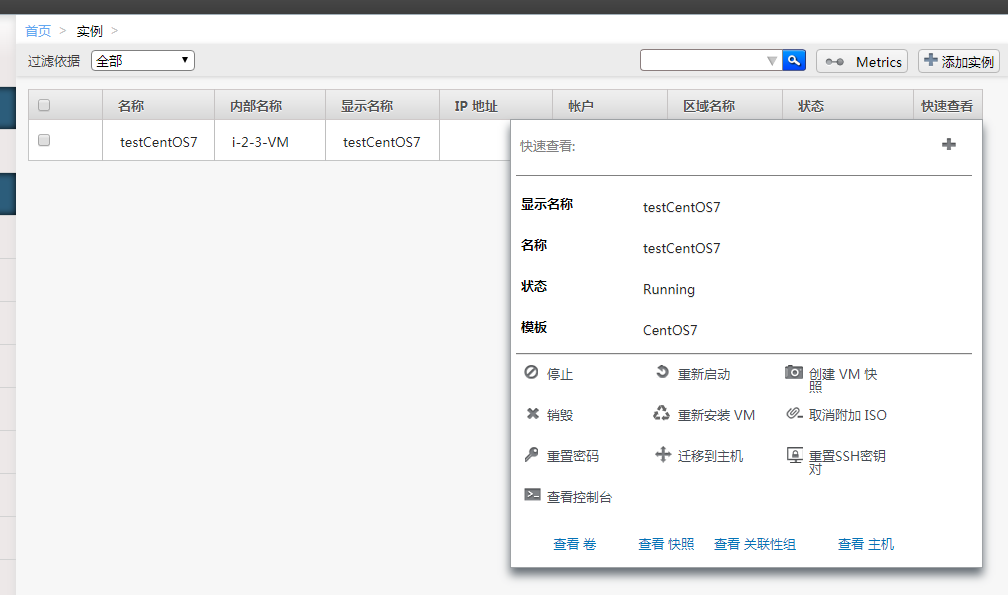Select the 迁移到主机 migrate icon
1008x595 pixels.
[662, 455]
